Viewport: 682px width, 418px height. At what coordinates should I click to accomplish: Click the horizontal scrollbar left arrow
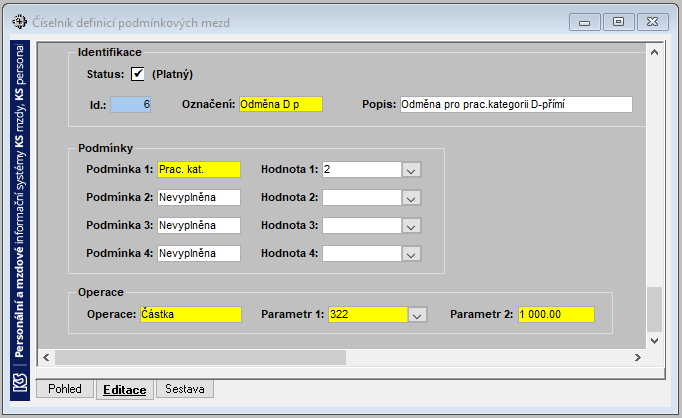tap(46, 358)
